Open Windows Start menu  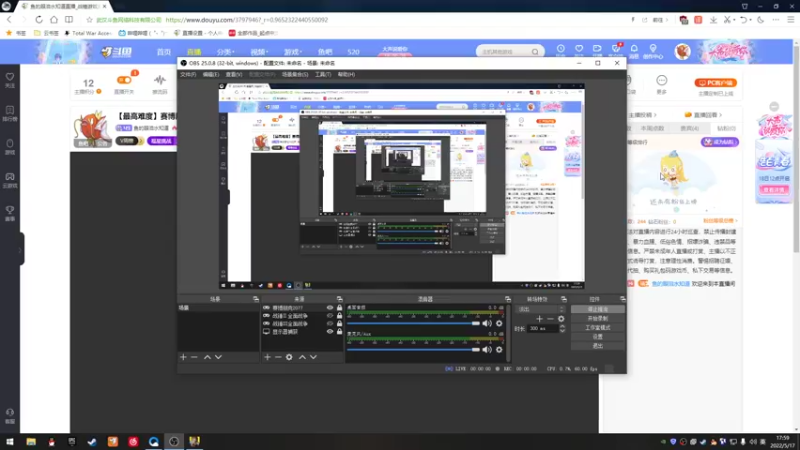[10, 442]
